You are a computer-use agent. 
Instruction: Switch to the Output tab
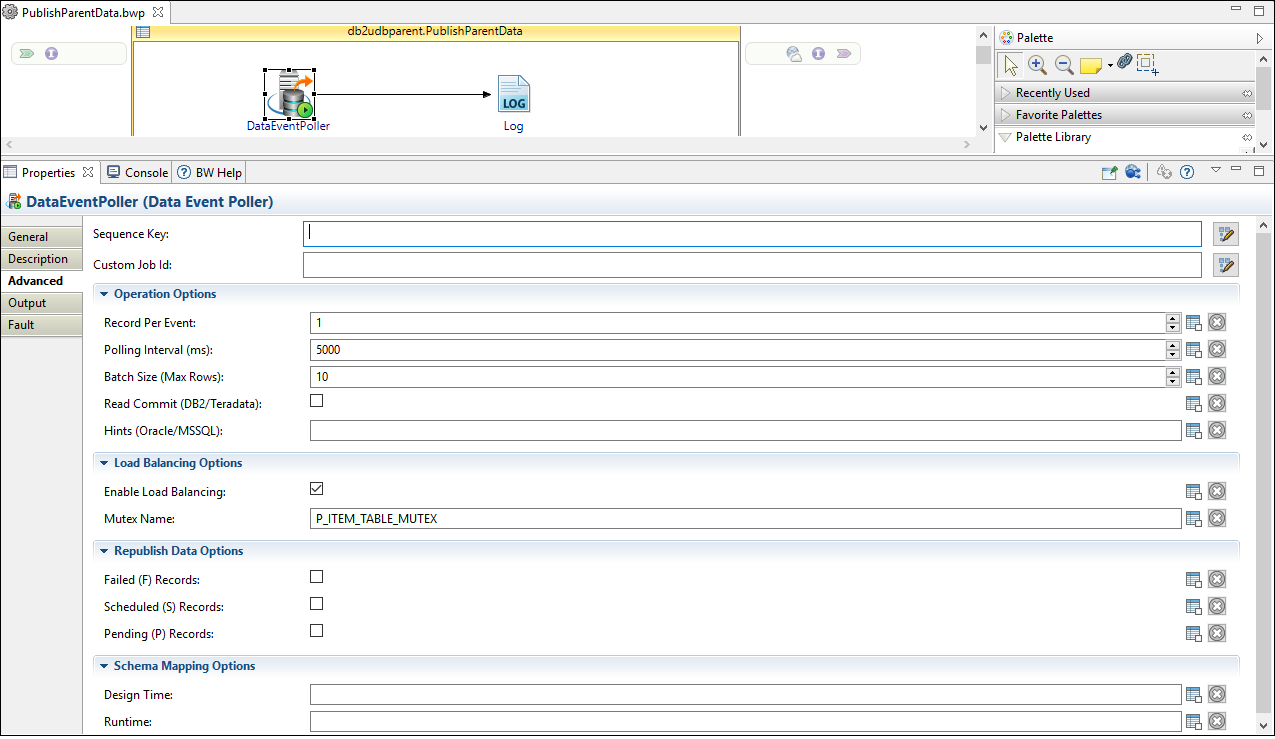point(41,303)
